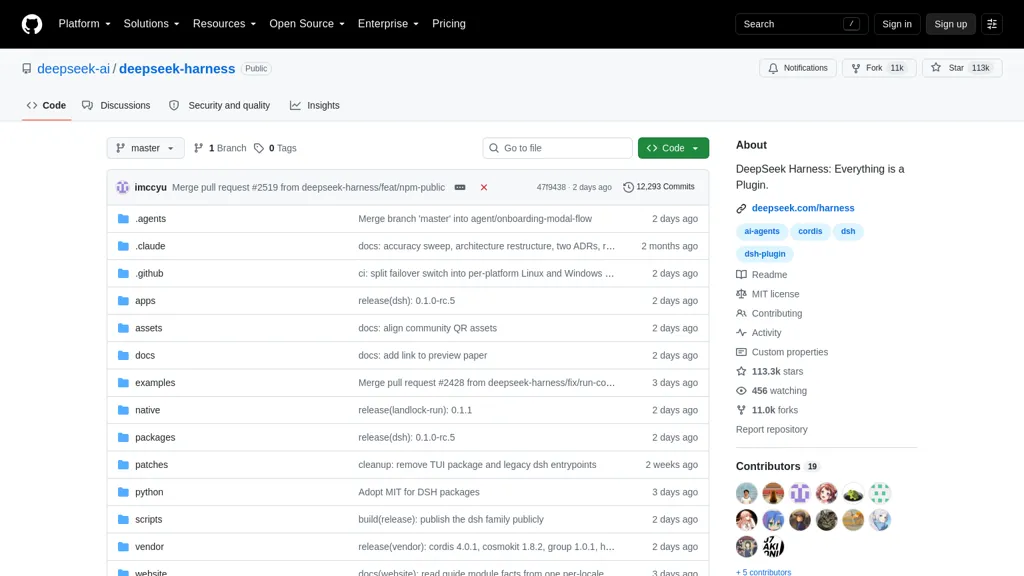Open the Enterprise dropdown
Viewport: 1024px width, 576px height.
[x=388, y=24]
